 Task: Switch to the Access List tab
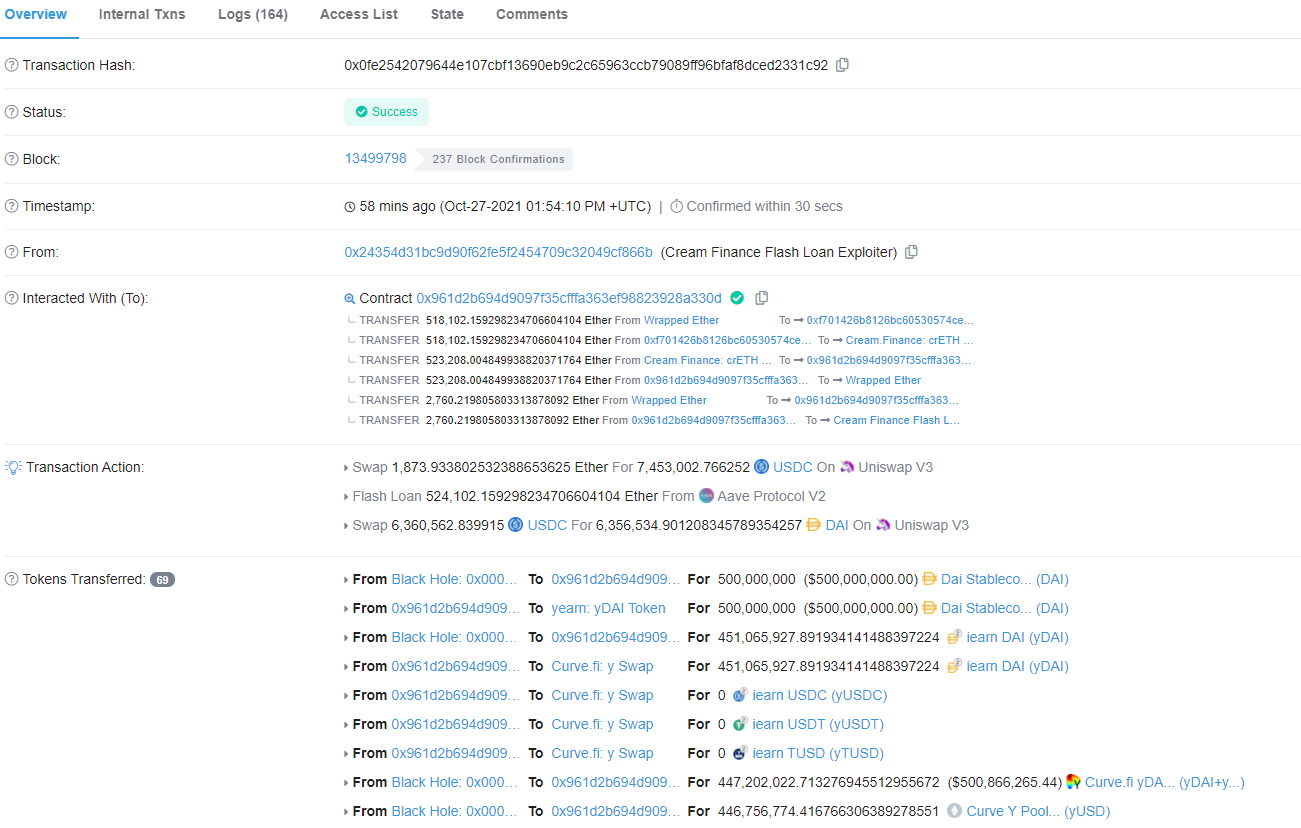pyautogui.click(x=359, y=15)
